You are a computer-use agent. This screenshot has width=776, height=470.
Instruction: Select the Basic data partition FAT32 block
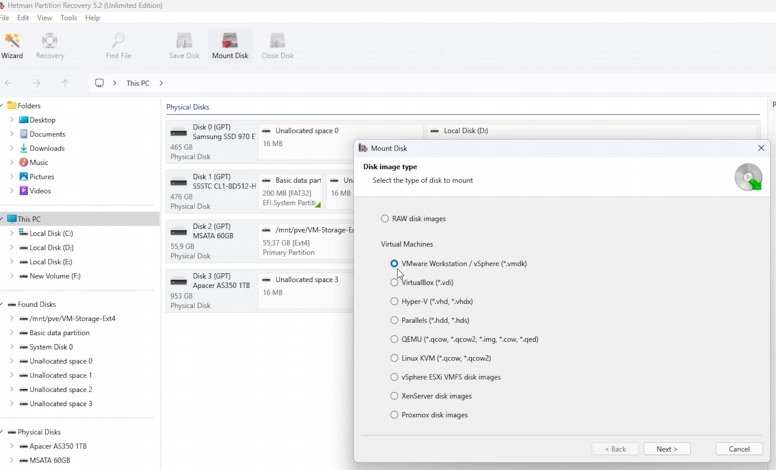tap(291, 192)
